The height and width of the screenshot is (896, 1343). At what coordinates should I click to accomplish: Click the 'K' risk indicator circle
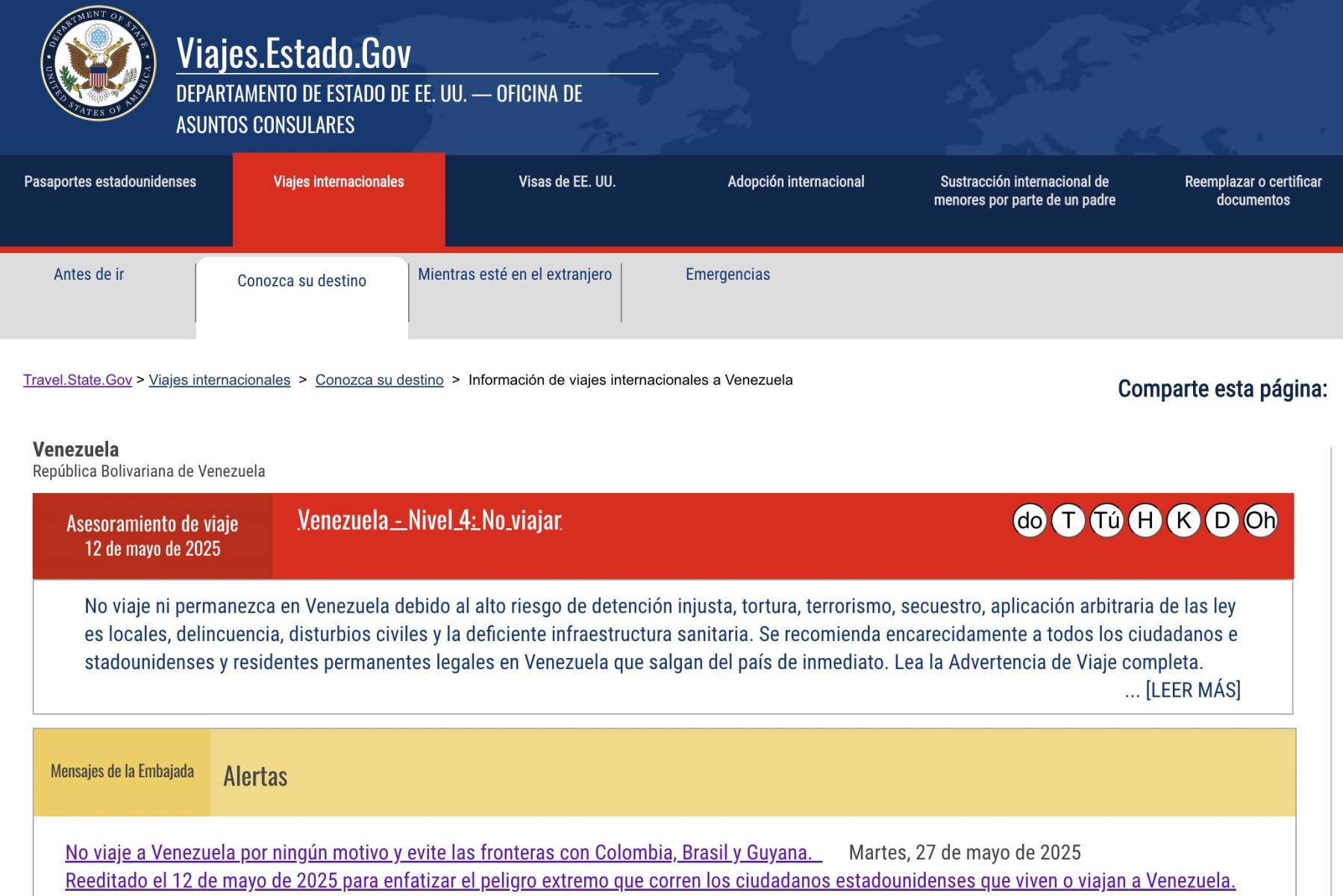[x=1183, y=520]
